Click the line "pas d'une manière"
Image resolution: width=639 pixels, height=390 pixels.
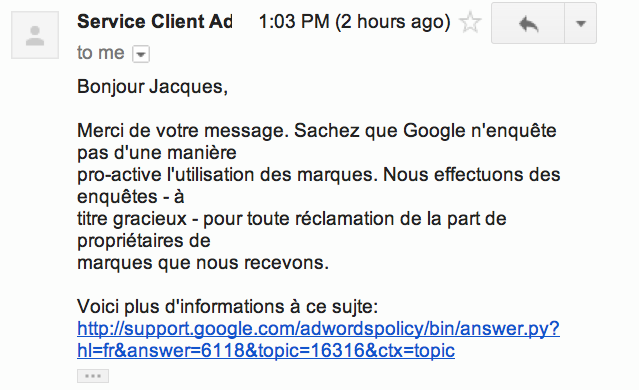point(157,153)
